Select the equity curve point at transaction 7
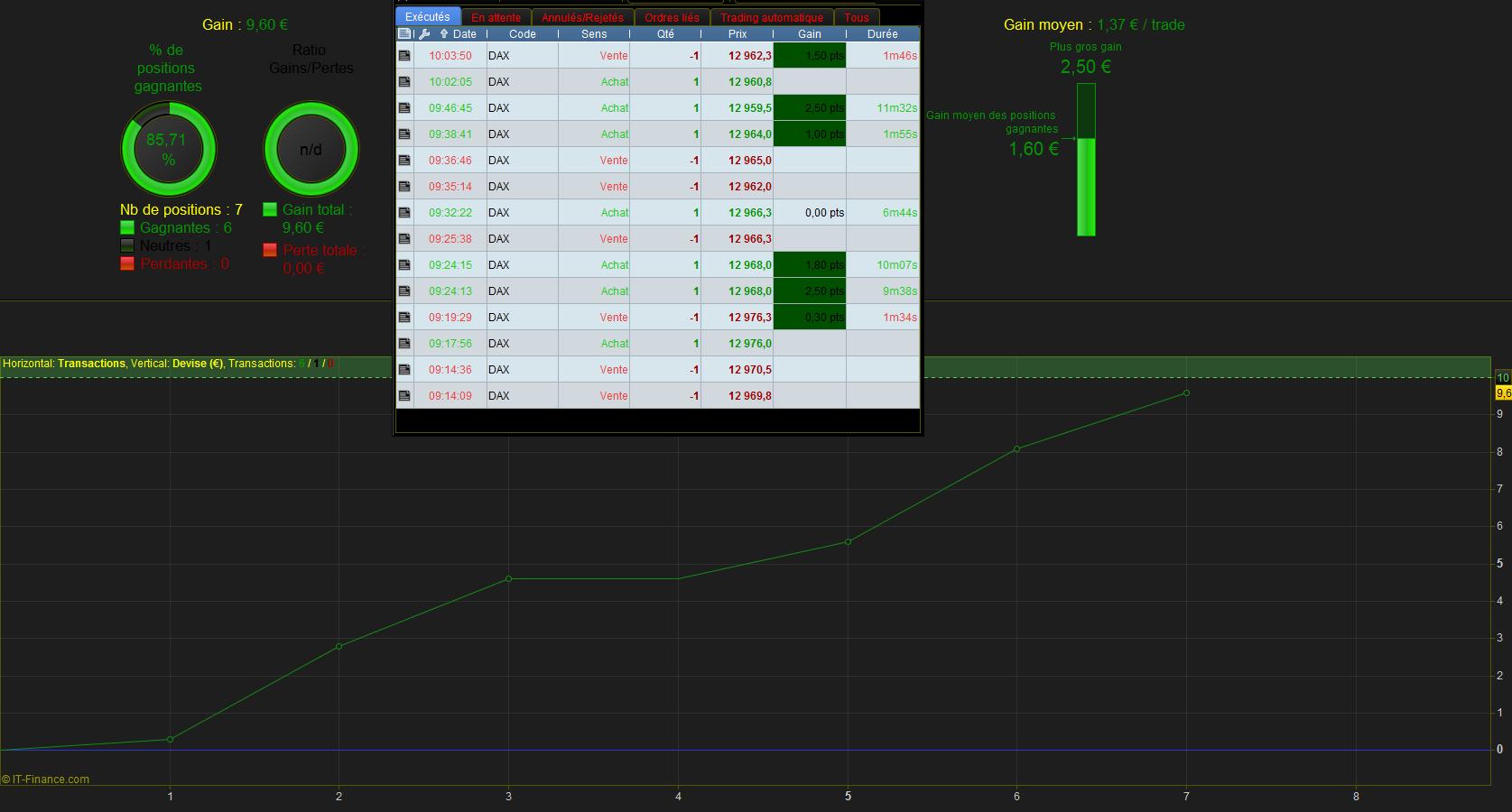This screenshot has width=1512, height=812. [1186, 393]
